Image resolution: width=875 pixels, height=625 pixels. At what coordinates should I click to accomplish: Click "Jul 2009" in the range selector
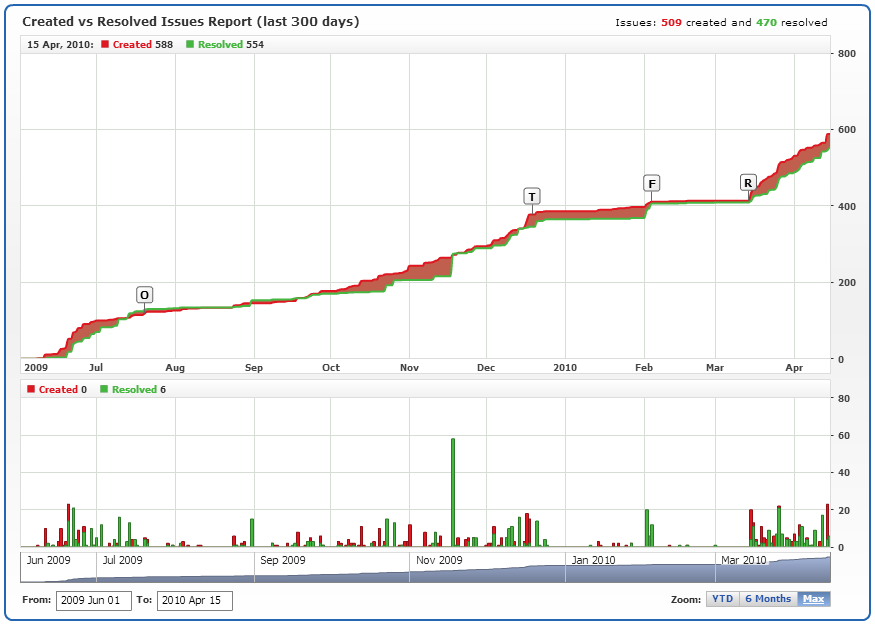click(123, 560)
